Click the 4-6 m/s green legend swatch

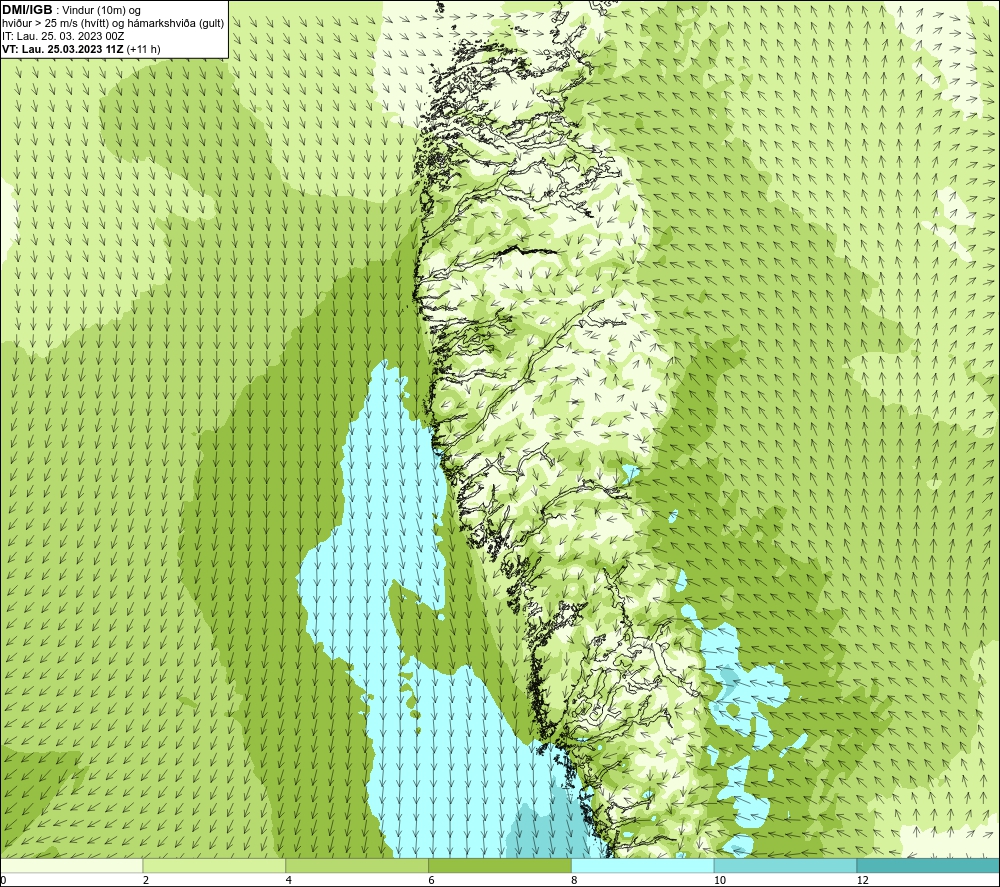pyautogui.click(x=357, y=865)
